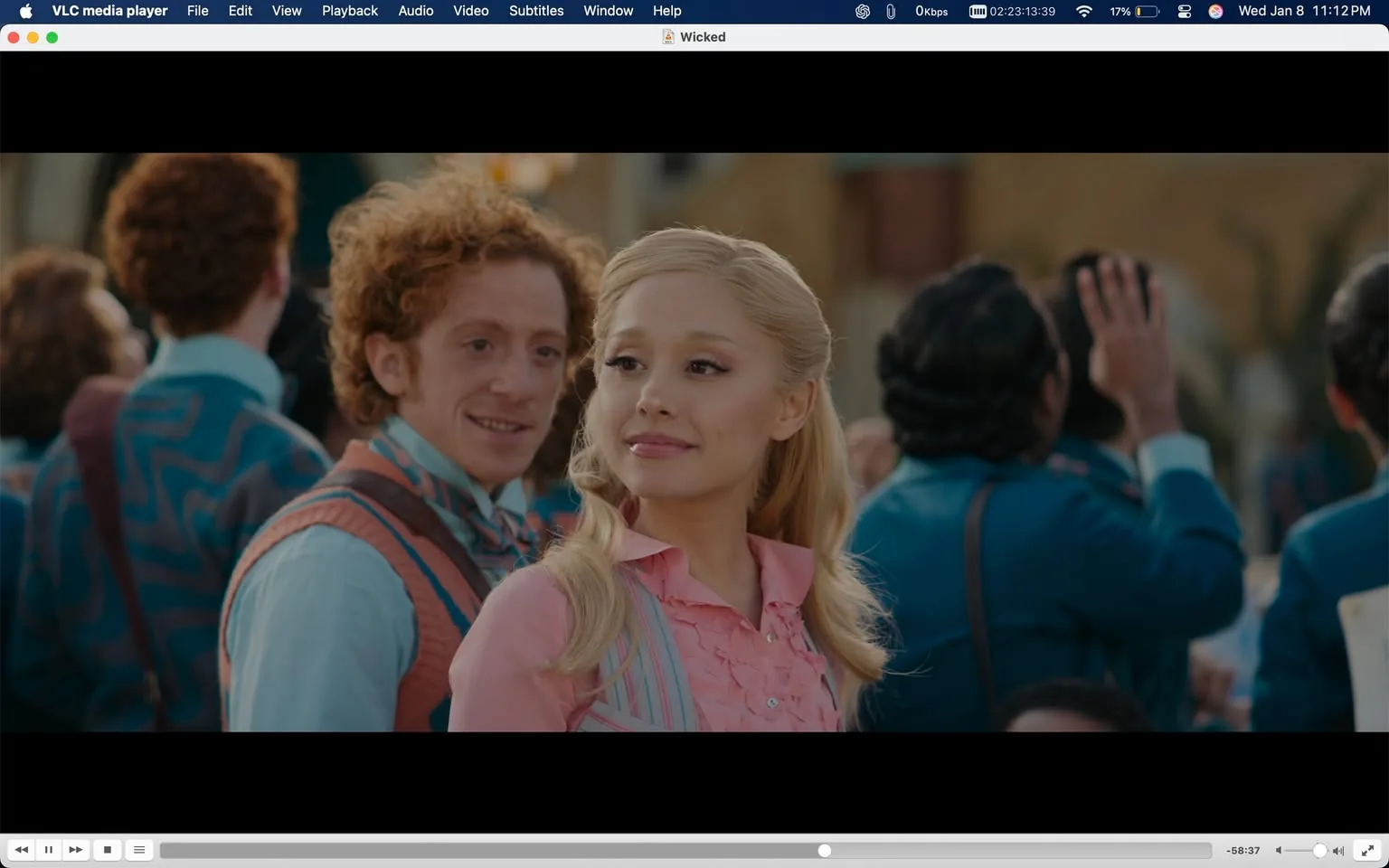Open the playlist view icon
This screenshot has width=1389, height=868.
[138, 850]
